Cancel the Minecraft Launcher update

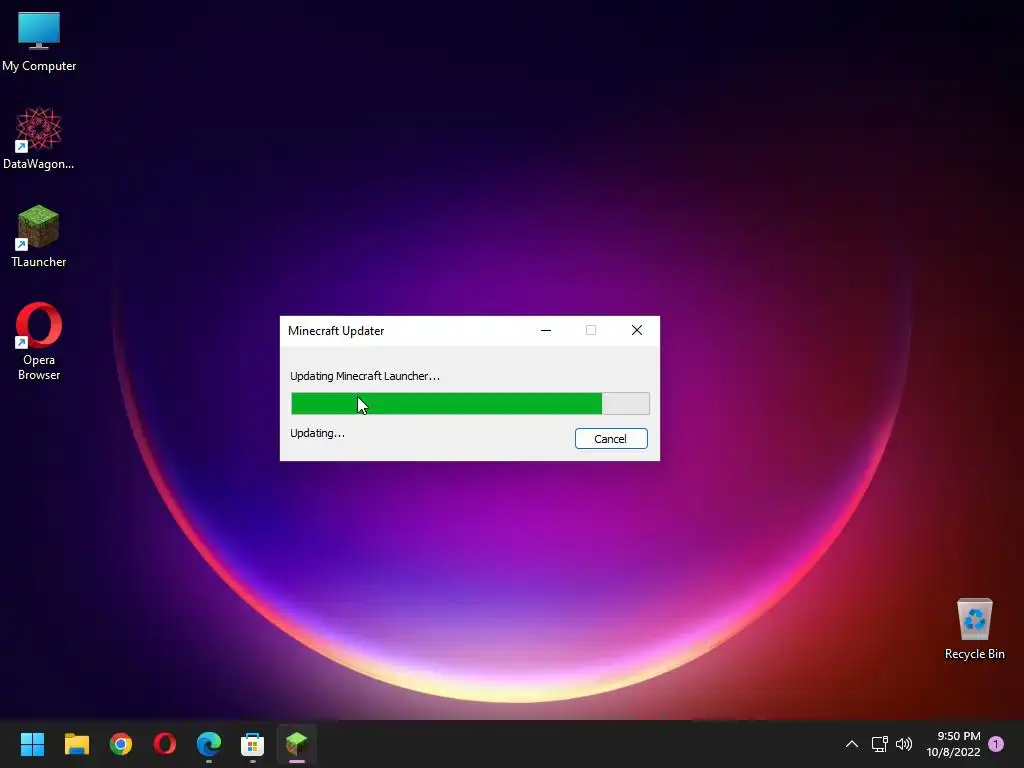pos(611,439)
